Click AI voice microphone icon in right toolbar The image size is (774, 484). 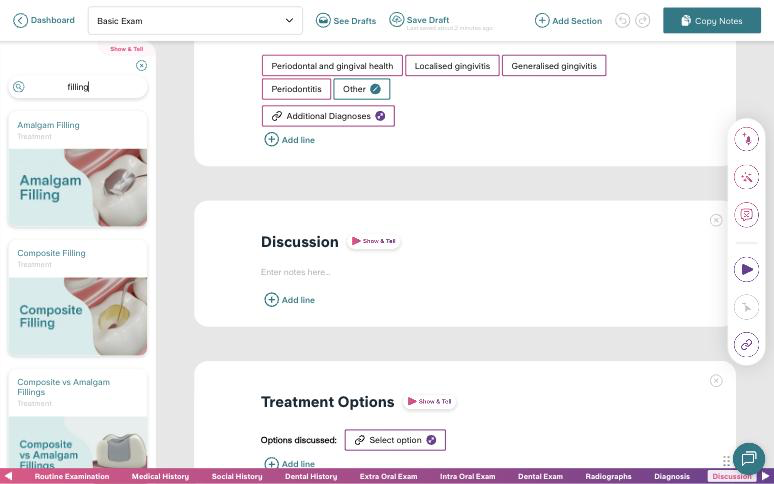point(746,139)
